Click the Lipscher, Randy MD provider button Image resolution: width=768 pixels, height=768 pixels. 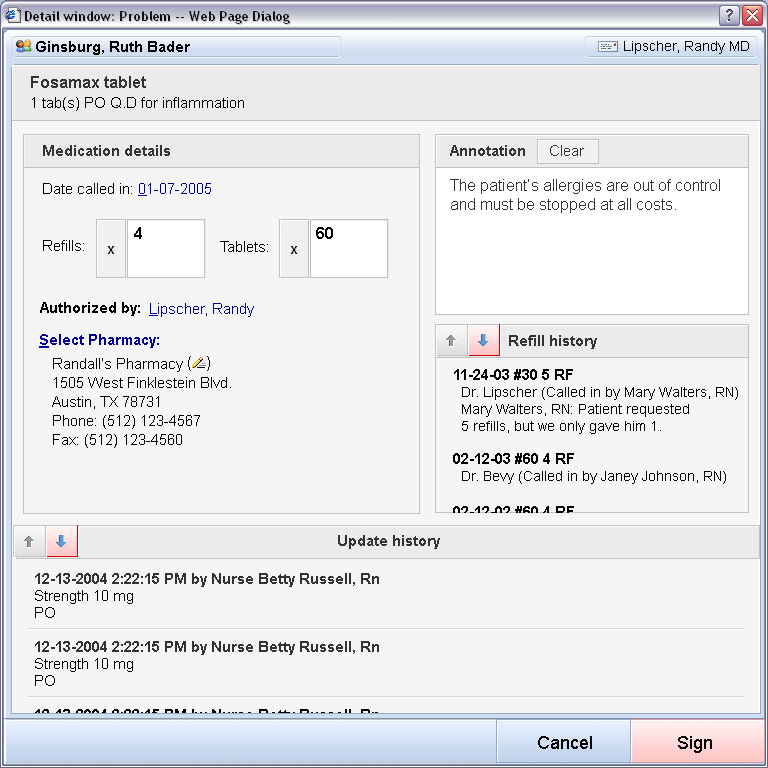click(x=671, y=47)
